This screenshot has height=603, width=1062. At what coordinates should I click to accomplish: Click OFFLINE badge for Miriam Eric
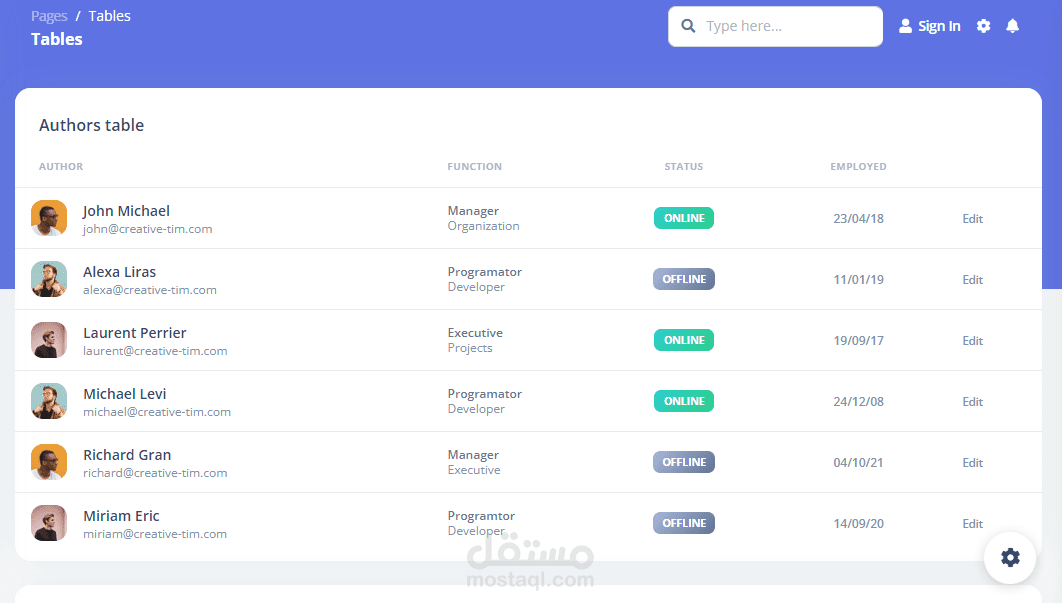pos(684,523)
